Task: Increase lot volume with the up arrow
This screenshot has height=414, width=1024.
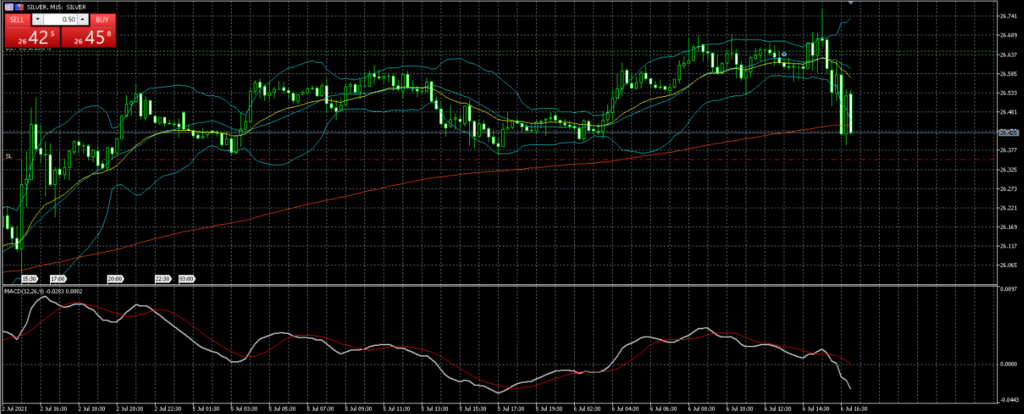Action: click(82, 19)
